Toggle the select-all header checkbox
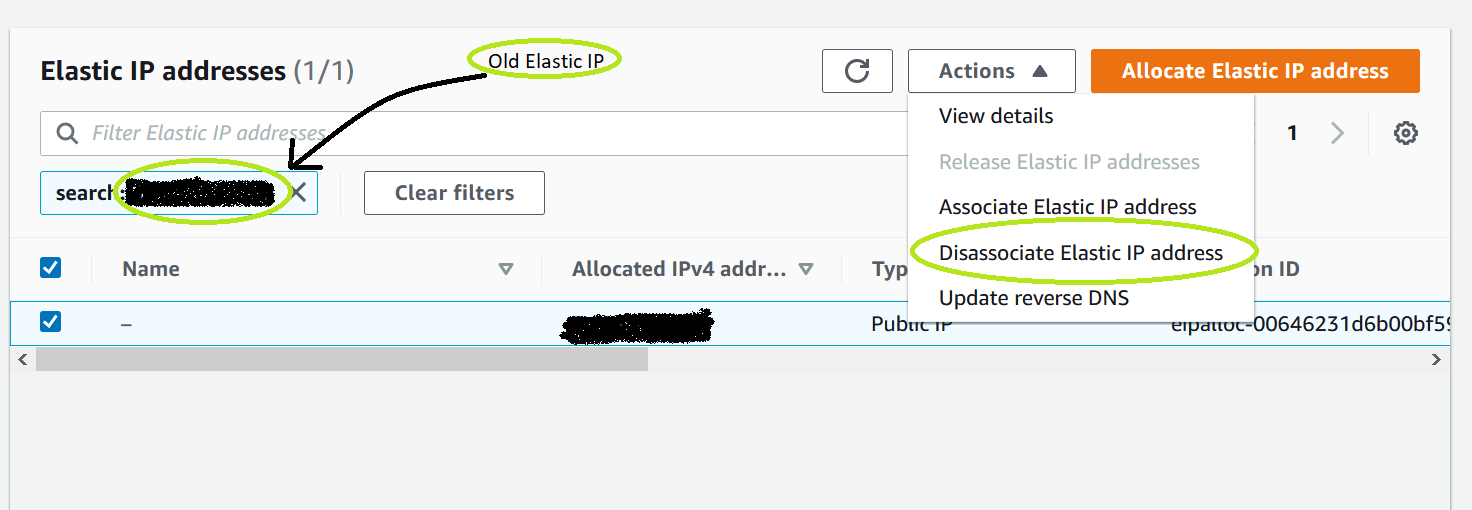1472x510 pixels. click(x=50, y=268)
